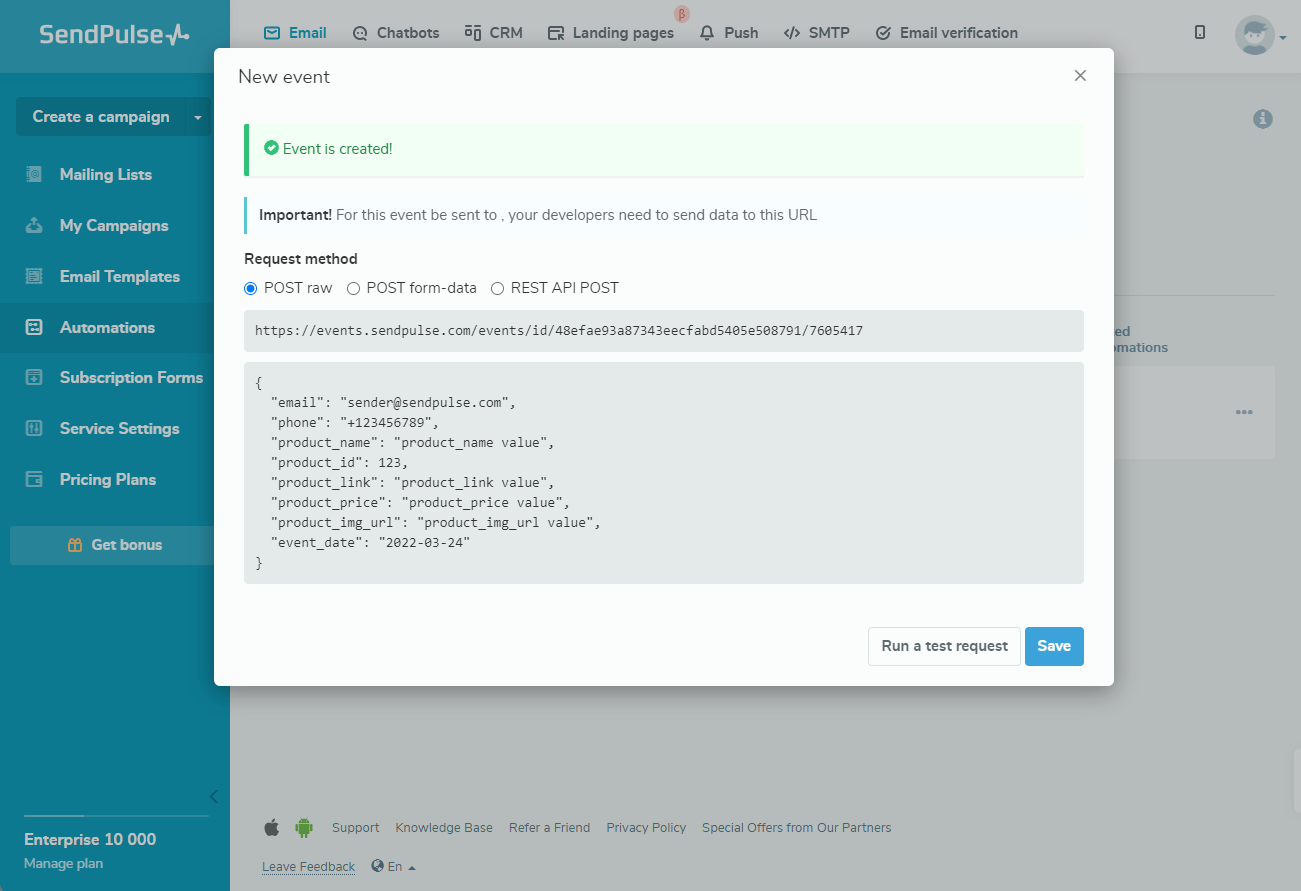The image size is (1301, 891).
Task: Click the Pricing Plans wallet icon
Action: pos(34,480)
